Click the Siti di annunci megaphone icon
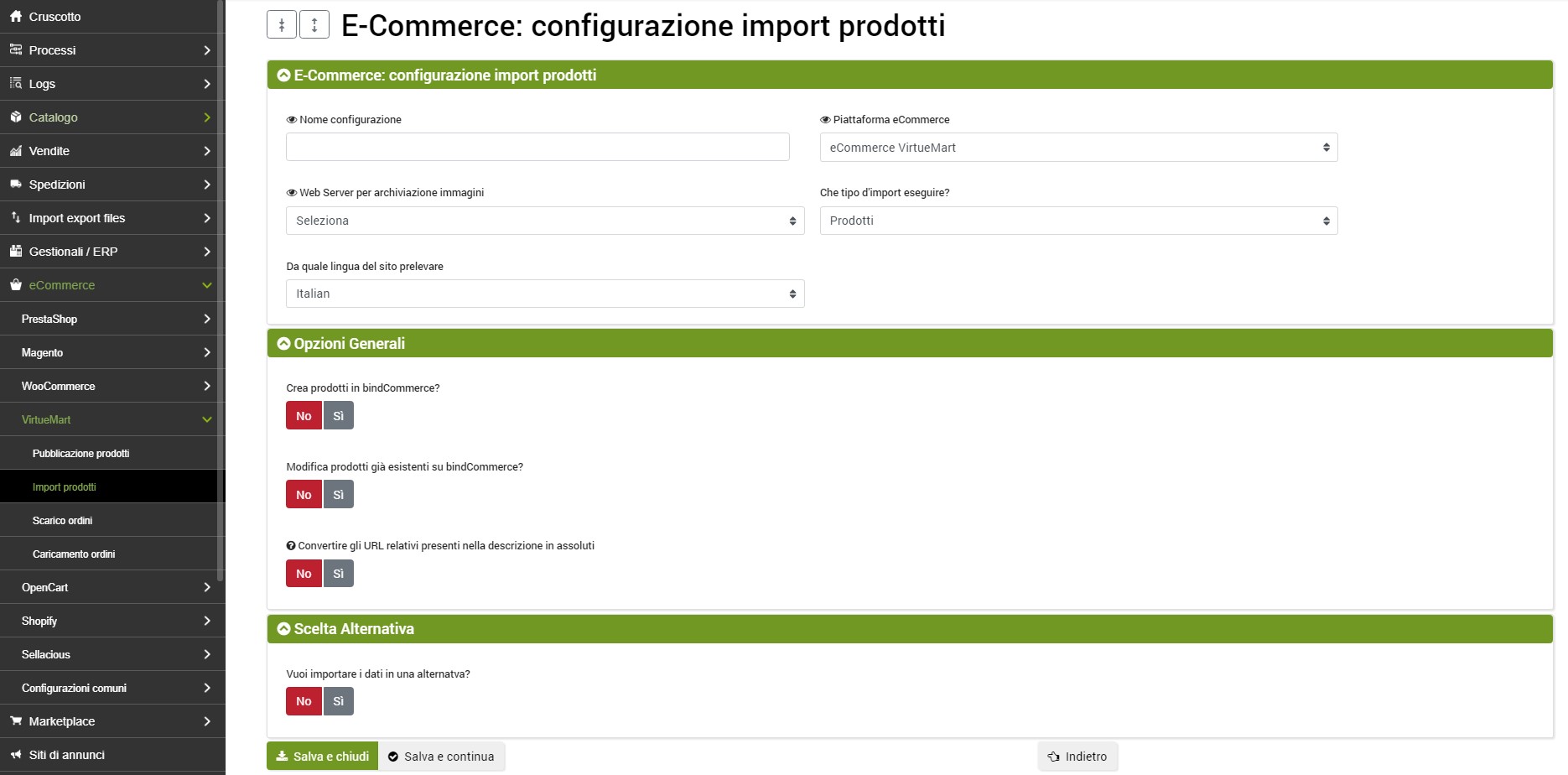 (x=16, y=755)
